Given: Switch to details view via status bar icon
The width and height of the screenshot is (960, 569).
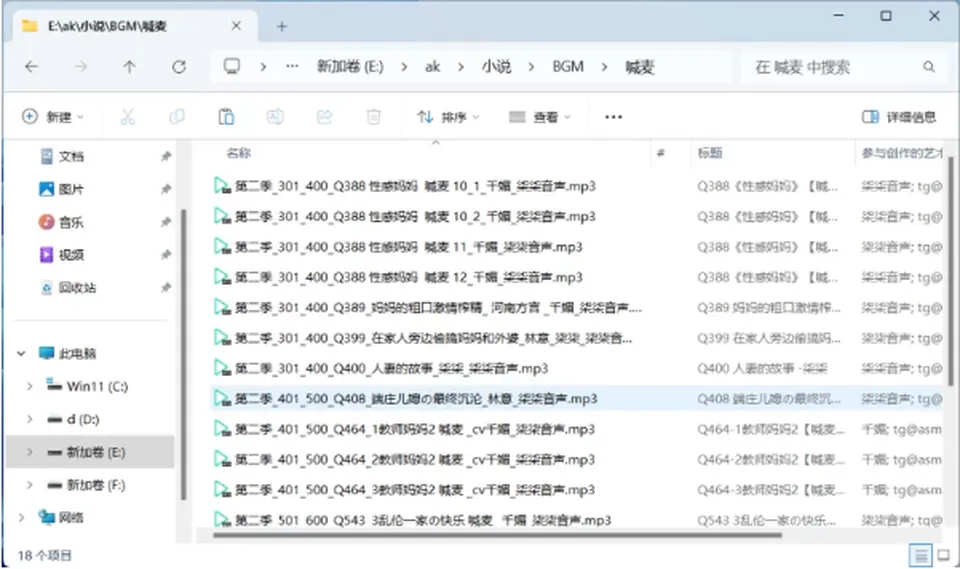Looking at the screenshot, I should coord(920,556).
